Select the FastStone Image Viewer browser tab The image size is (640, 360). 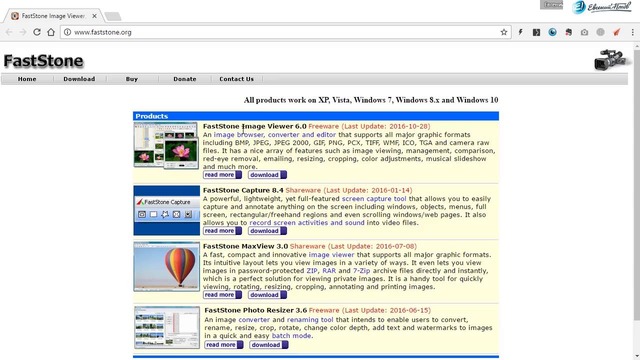53,16
